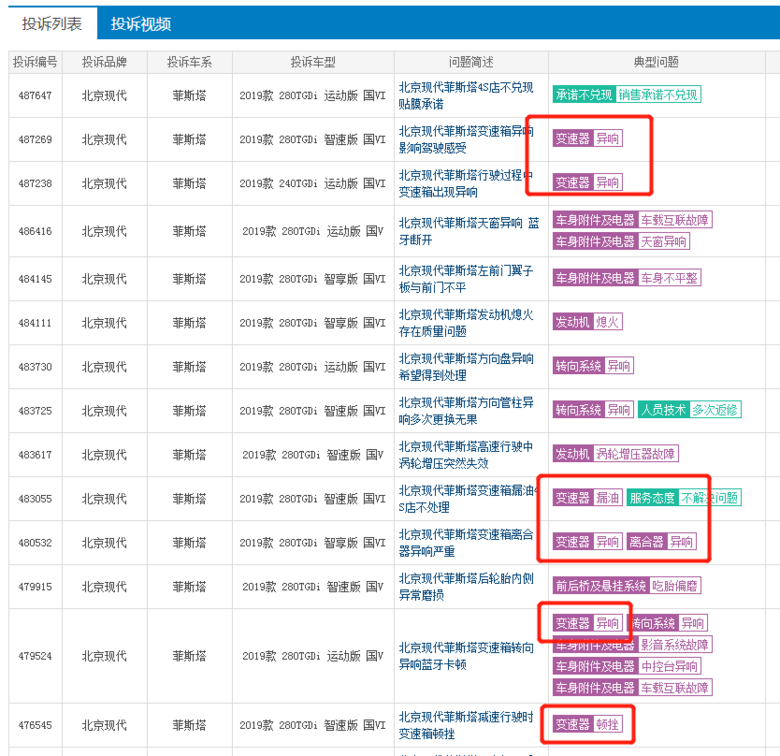Click 2019款 240TGDi 运动版 国VI model cell
Screen dimensions: 780x756
313,184
